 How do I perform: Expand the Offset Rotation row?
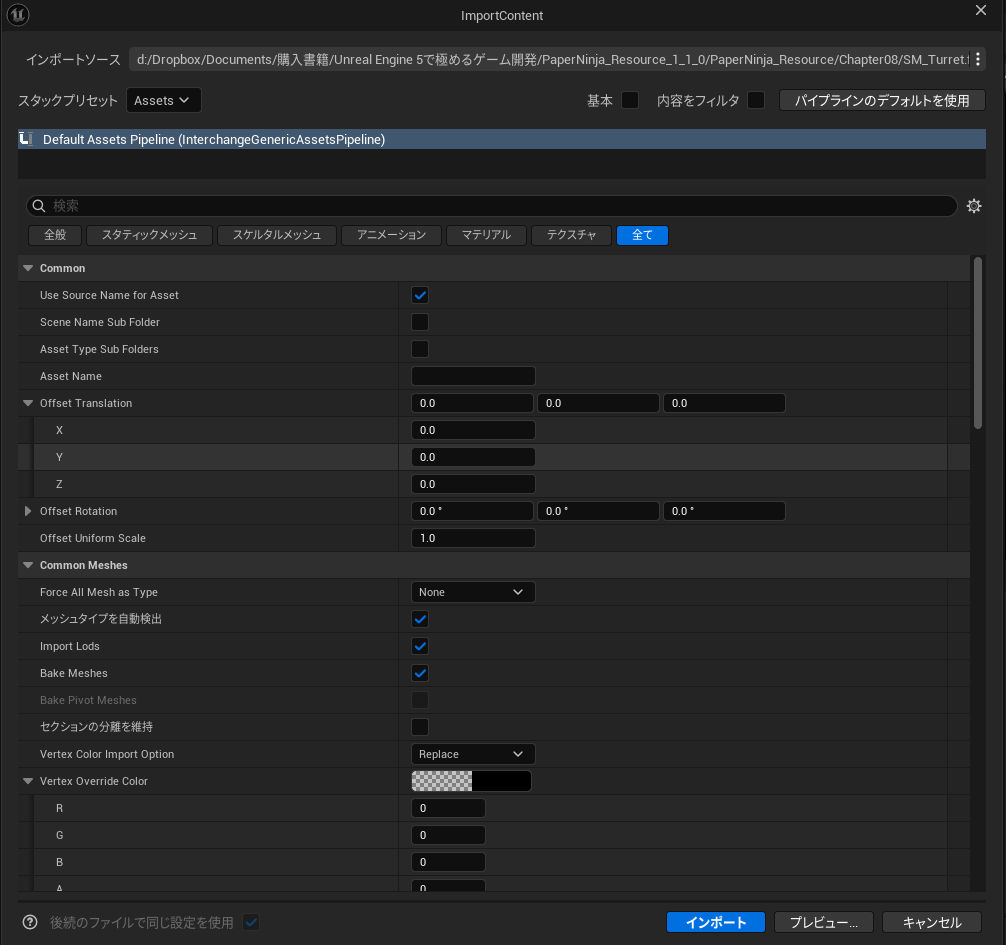(x=28, y=511)
